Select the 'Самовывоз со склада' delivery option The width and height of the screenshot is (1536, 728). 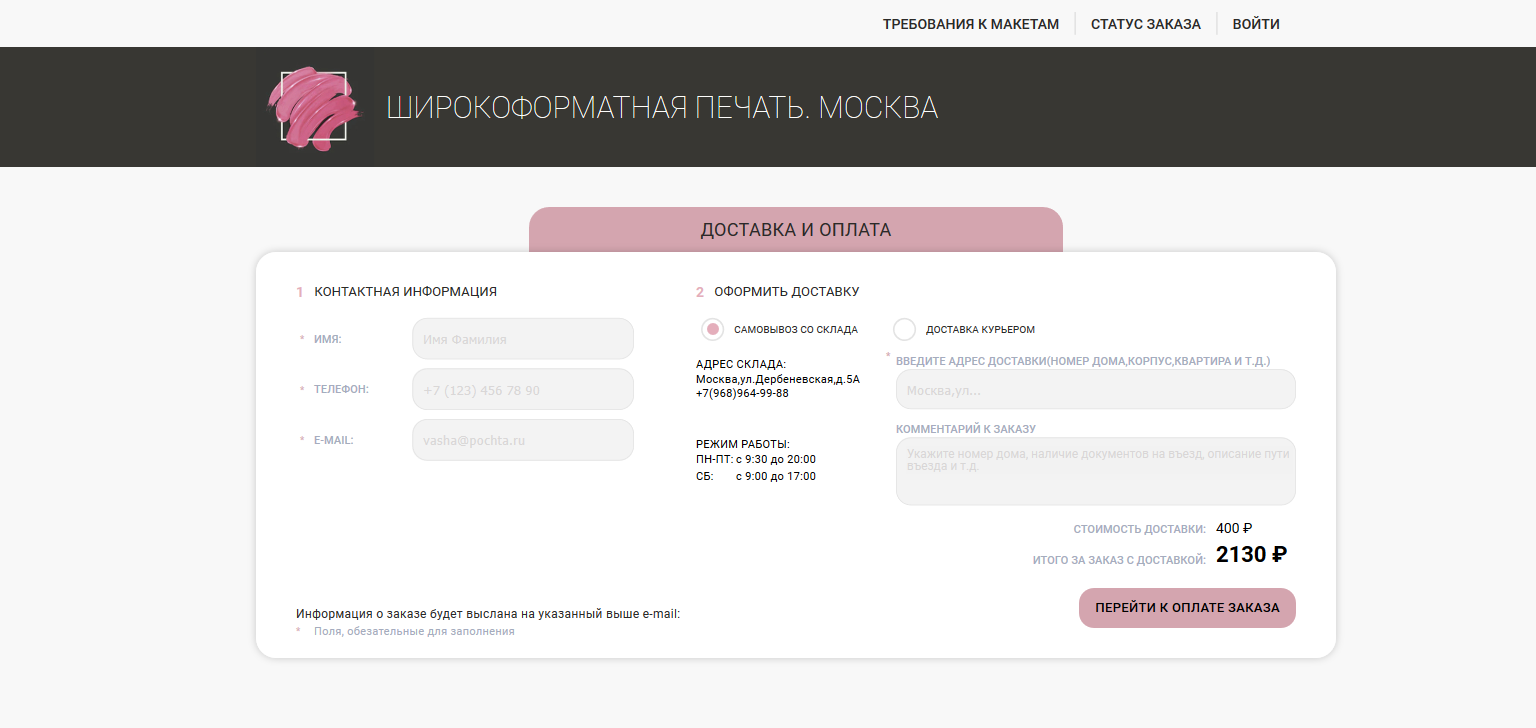click(712, 328)
